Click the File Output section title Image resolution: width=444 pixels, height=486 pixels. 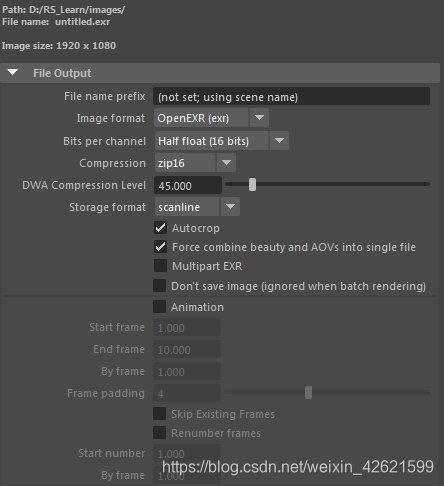point(62,73)
